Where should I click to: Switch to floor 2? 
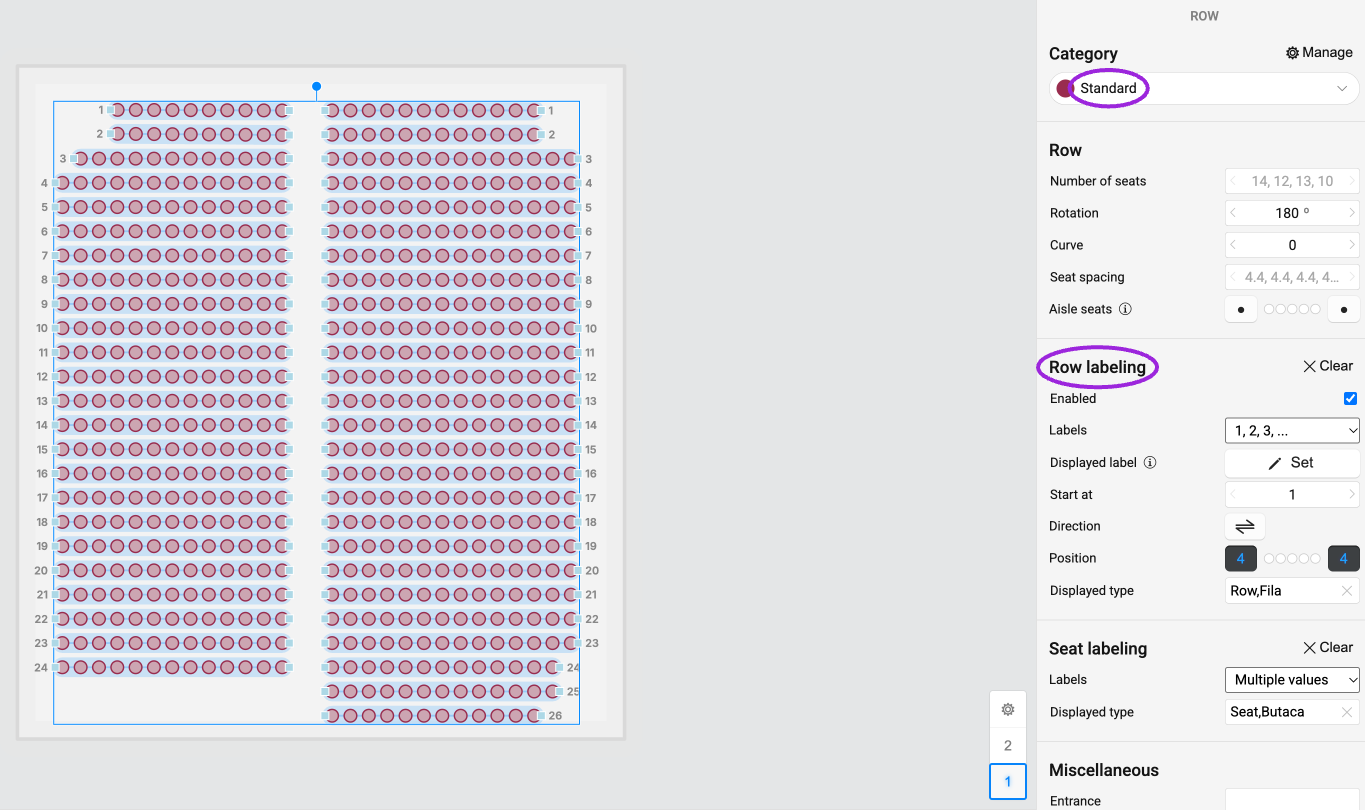click(1008, 745)
